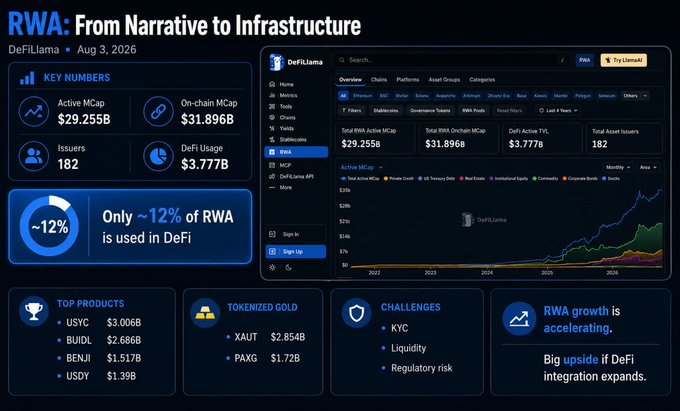The image size is (680, 411).
Task: Click the people icon beside Issuers
Action: tap(34, 156)
